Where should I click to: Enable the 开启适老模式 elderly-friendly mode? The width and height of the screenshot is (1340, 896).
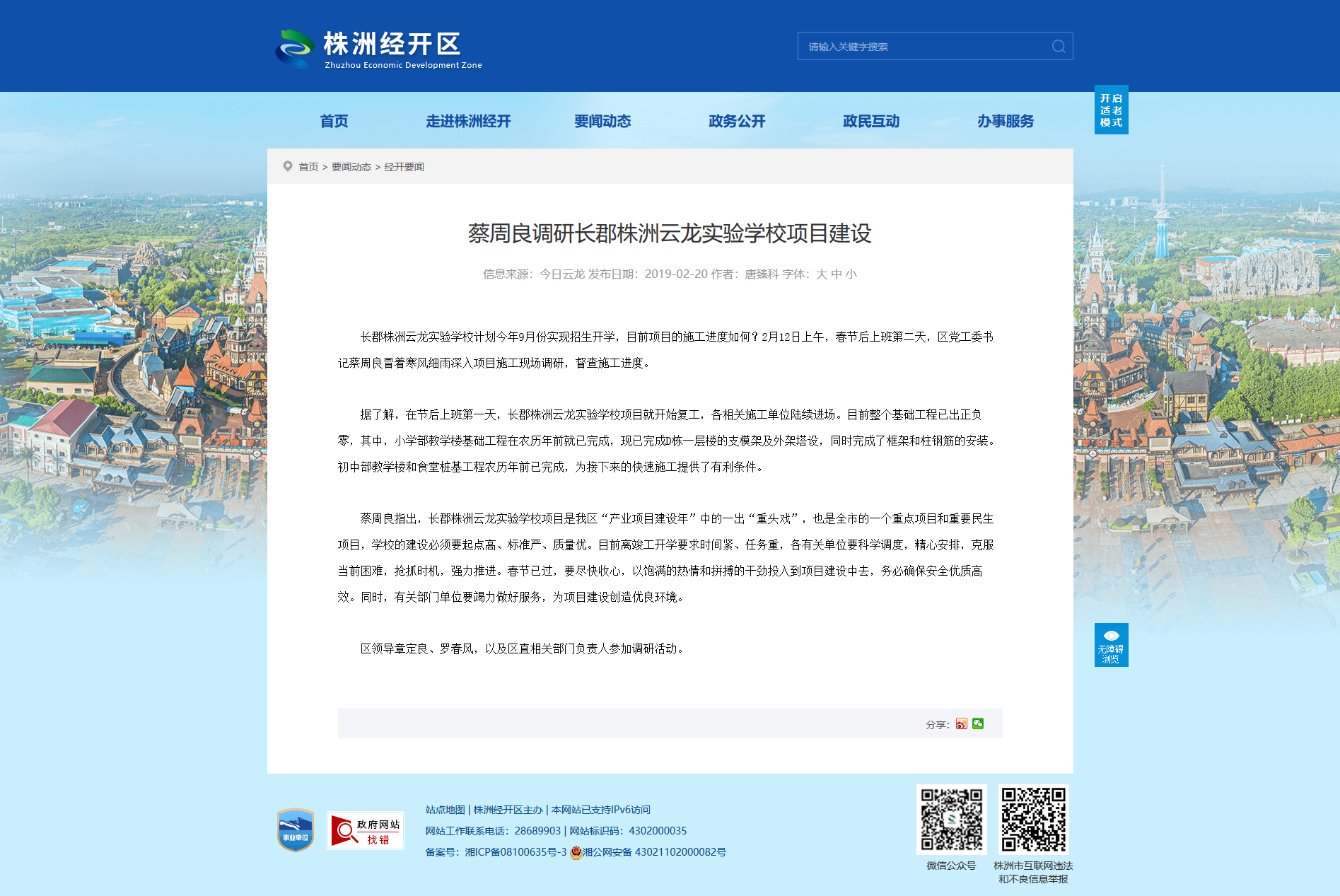point(1111,110)
